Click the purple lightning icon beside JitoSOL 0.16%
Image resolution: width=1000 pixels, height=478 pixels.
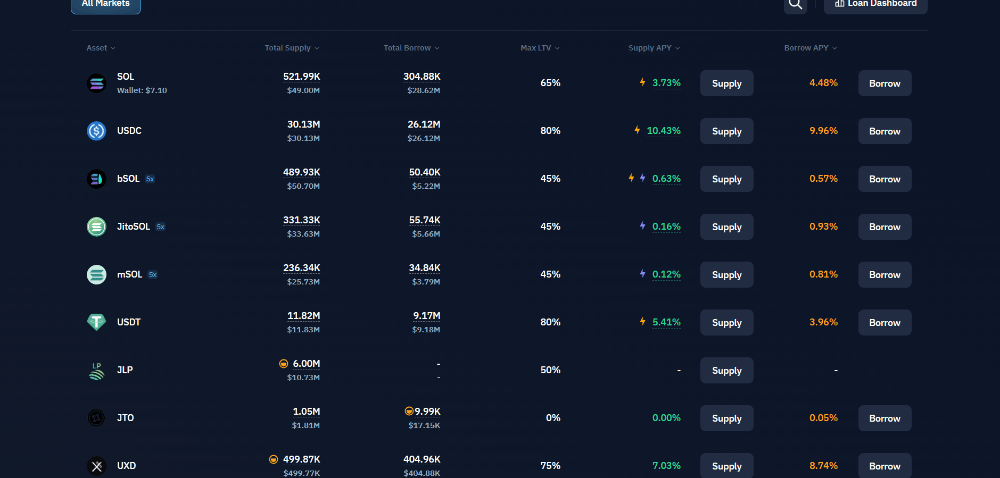coord(643,226)
